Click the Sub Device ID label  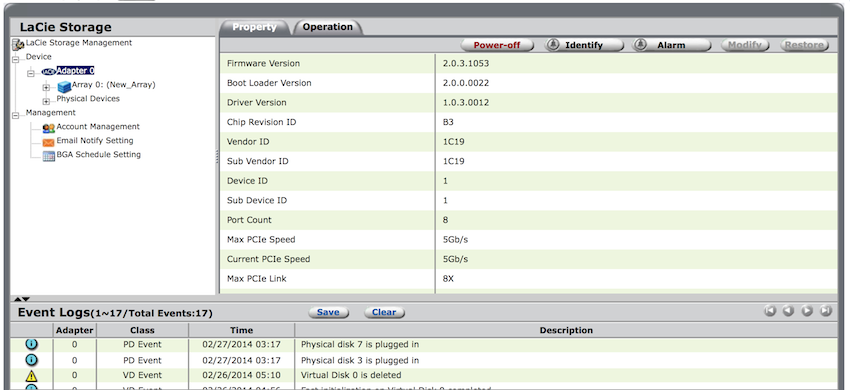tap(256, 200)
